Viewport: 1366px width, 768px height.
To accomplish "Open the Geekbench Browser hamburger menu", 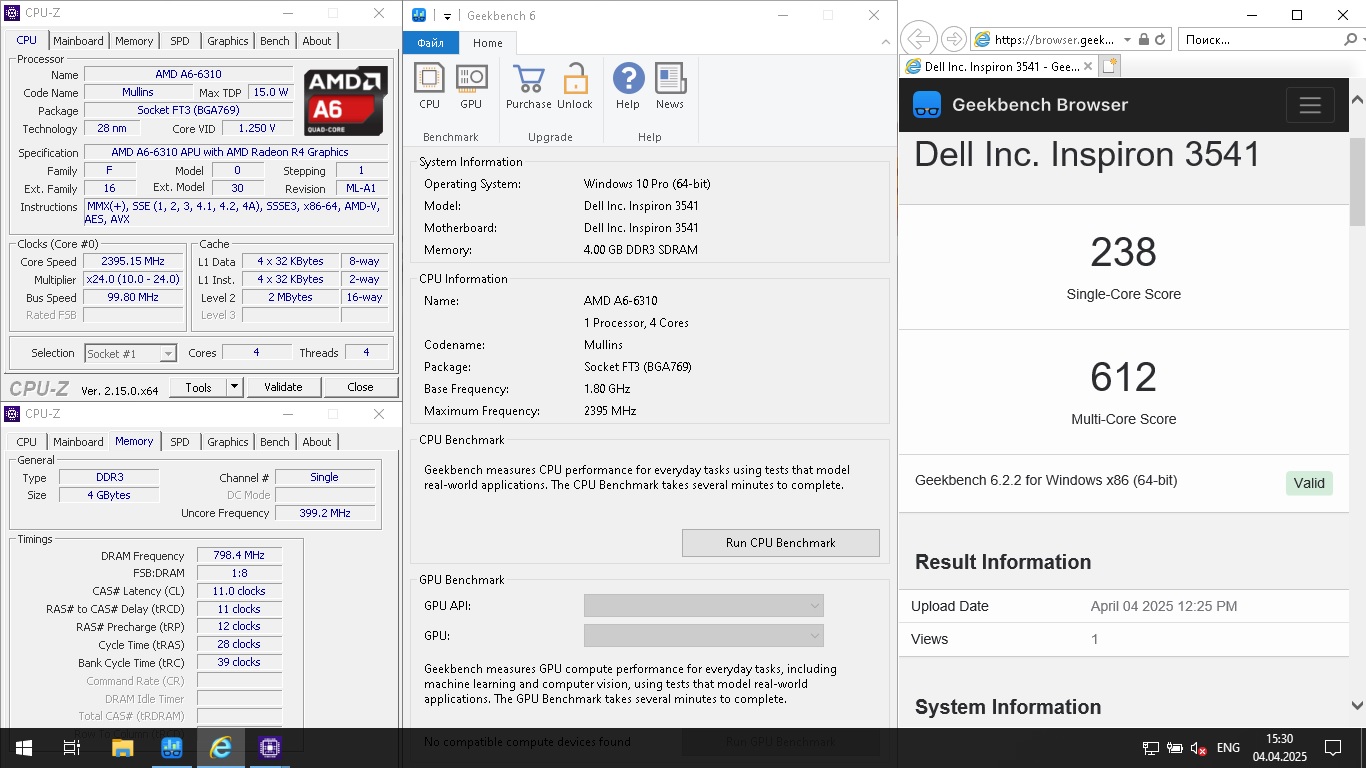I will pos(1310,105).
